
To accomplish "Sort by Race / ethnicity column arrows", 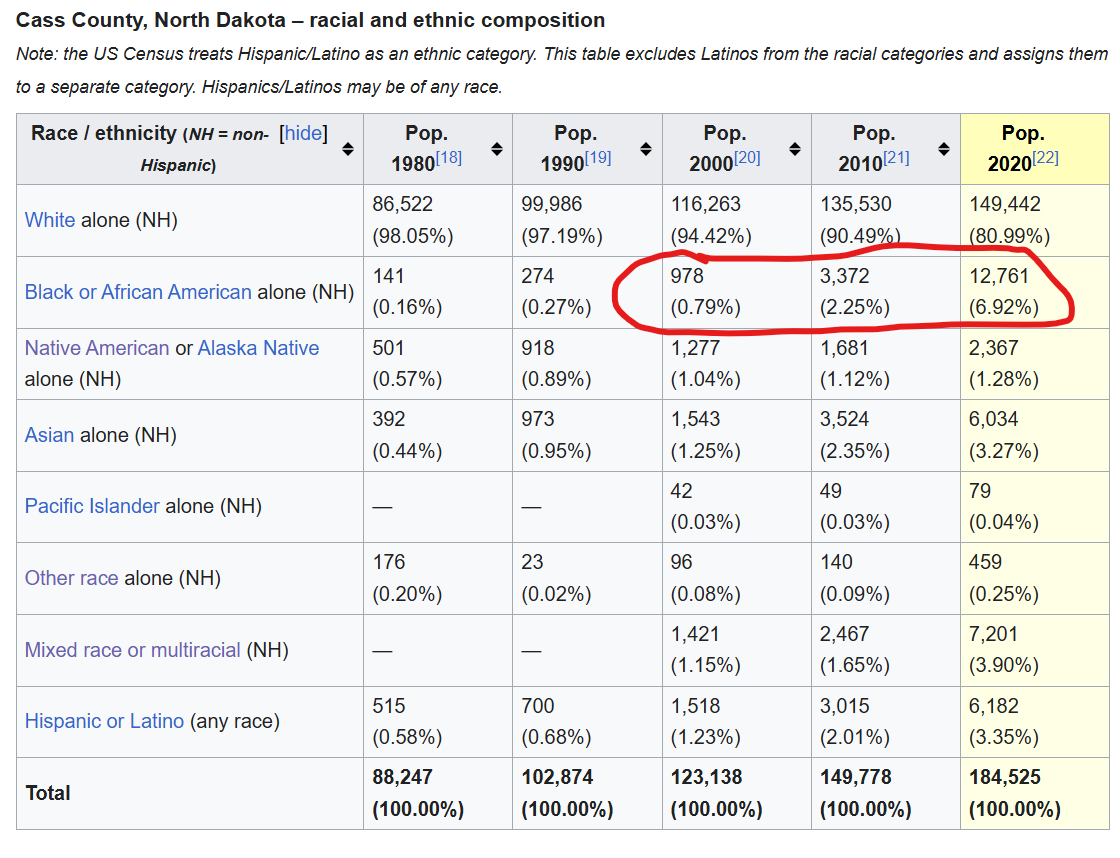I will [347, 149].
